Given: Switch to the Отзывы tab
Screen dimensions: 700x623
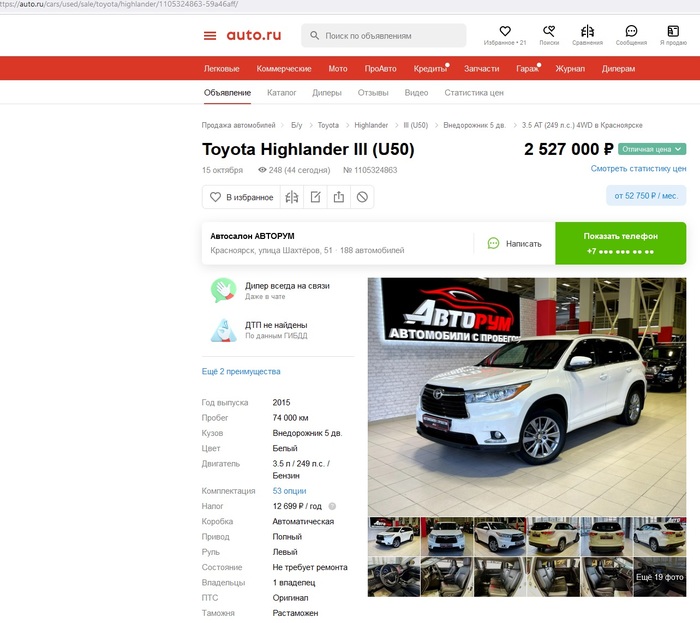Looking at the screenshot, I should click(373, 93).
